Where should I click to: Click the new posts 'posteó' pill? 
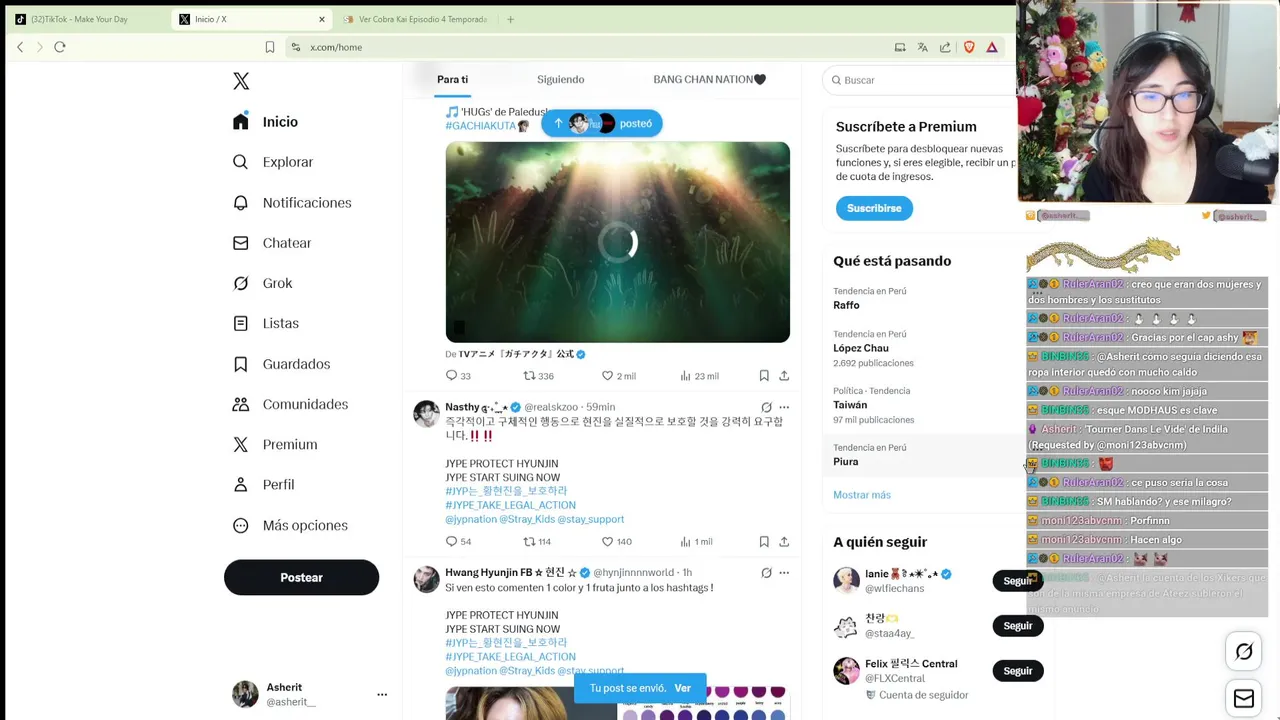(601, 123)
